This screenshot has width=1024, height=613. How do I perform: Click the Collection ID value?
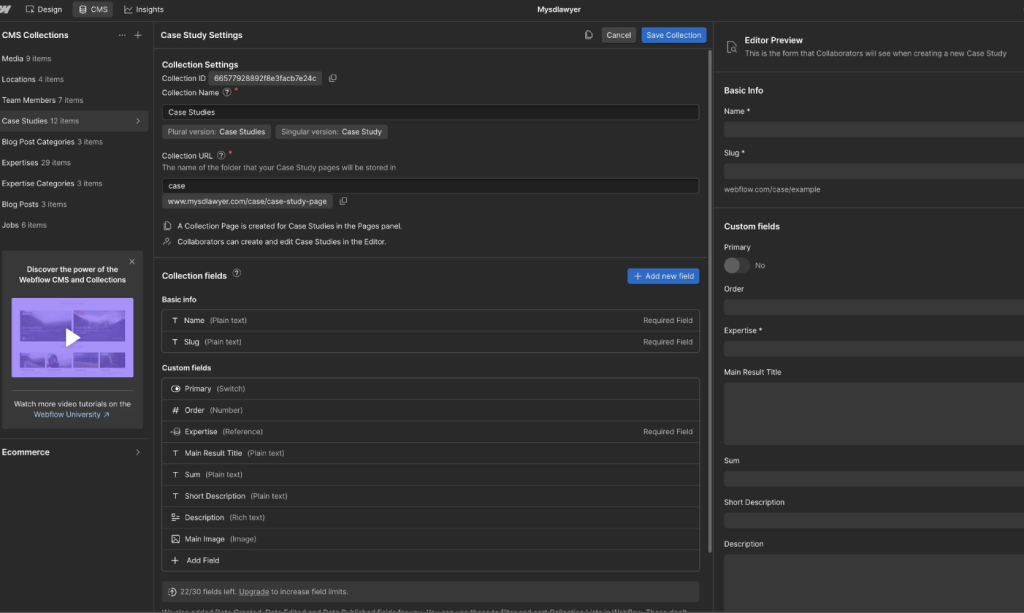[265, 78]
